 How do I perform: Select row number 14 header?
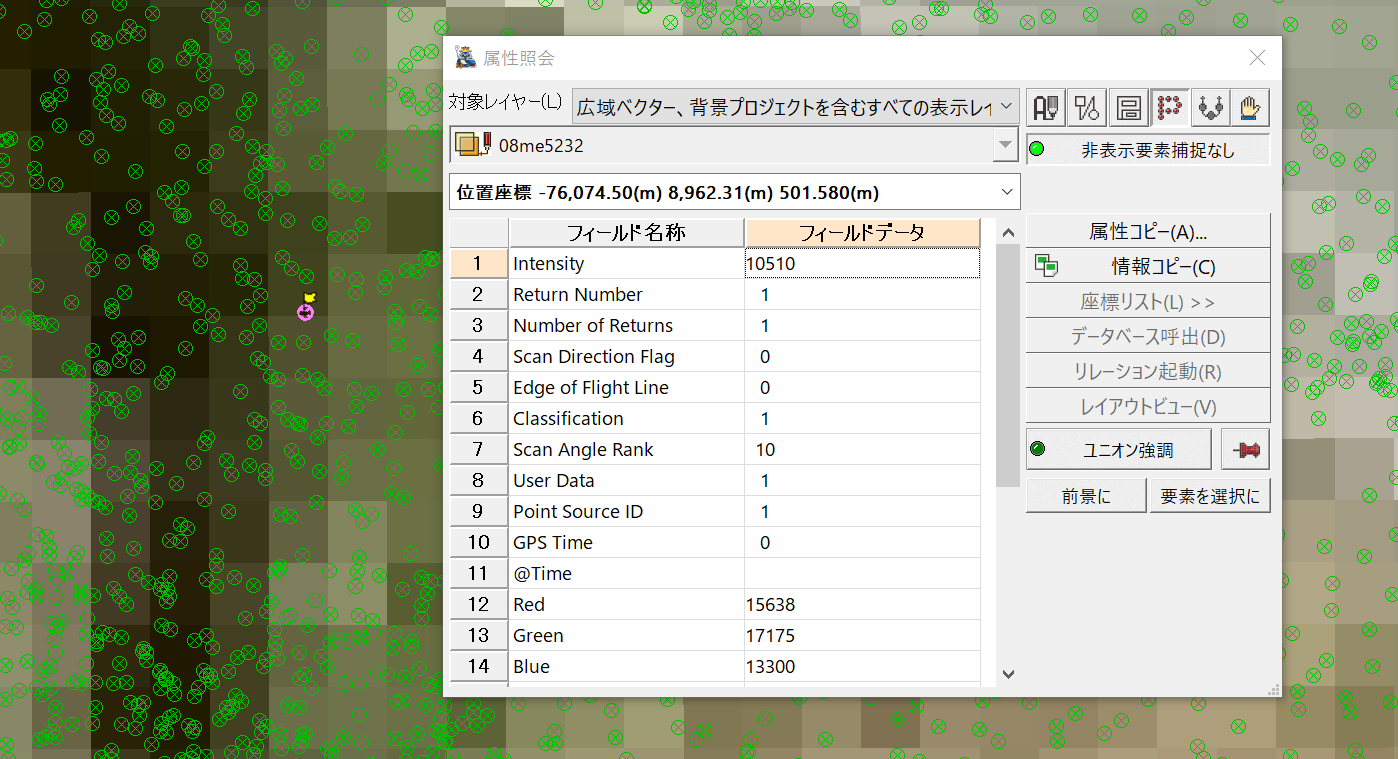(x=478, y=667)
